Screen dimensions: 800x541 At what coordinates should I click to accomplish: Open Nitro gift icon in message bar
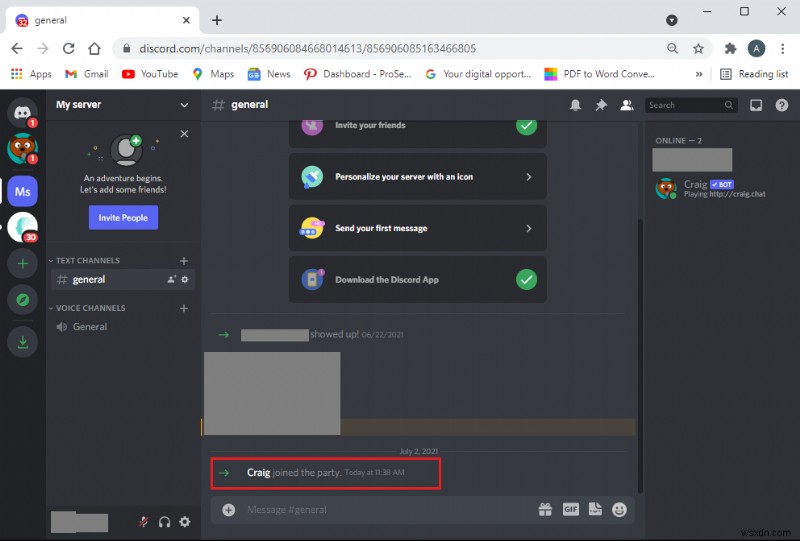545,509
